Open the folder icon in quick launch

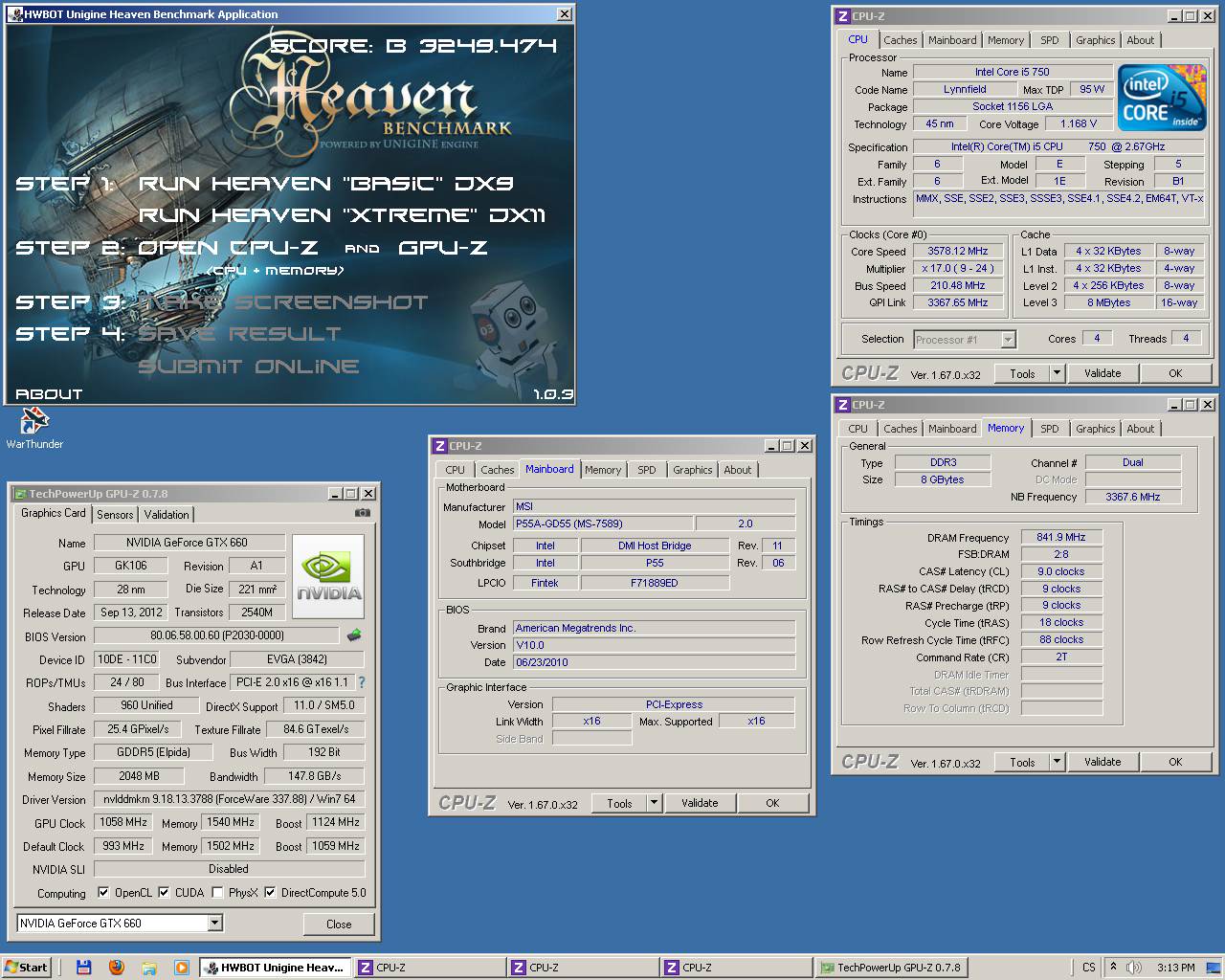pyautogui.click(x=149, y=968)
